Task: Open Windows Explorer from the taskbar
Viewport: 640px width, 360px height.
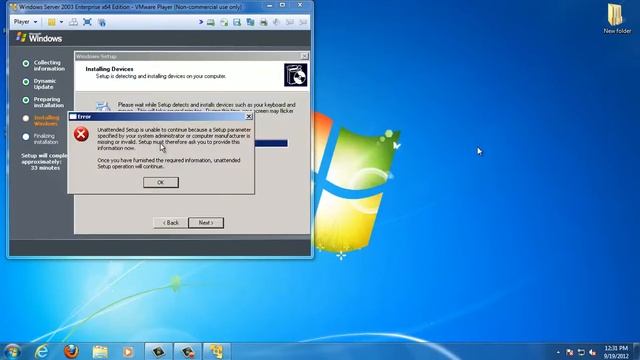Action: coord(100,351)
